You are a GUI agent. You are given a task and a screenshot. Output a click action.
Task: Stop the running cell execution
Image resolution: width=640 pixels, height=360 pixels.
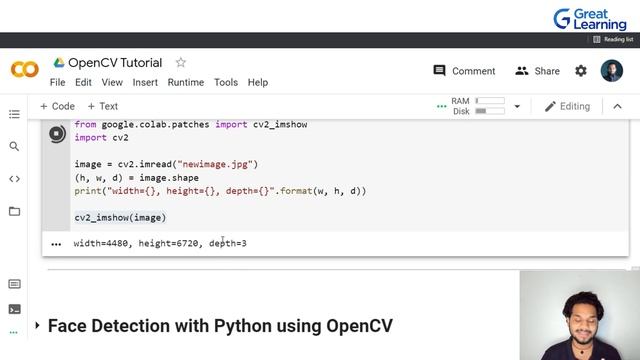[x=57, y=134]
